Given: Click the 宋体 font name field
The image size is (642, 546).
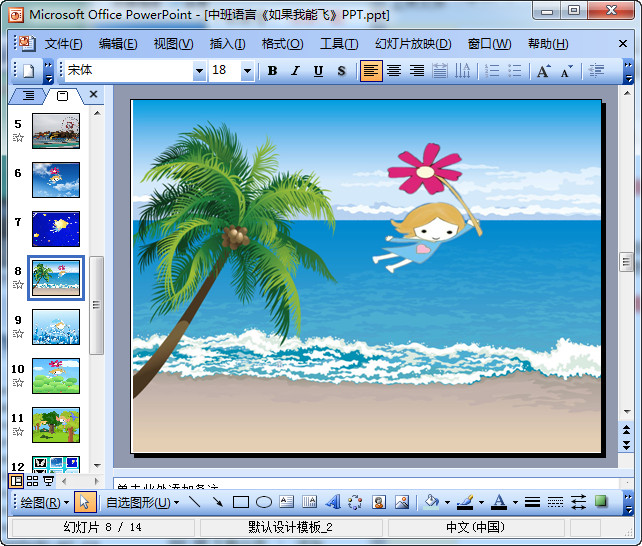Looking at the screenshot, I should click(129, 71).
